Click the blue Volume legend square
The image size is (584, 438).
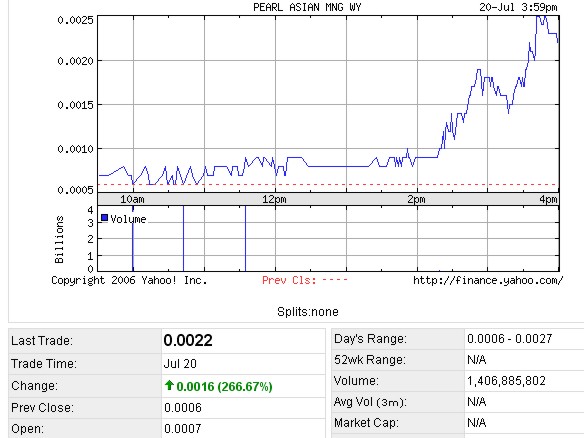point(104,218)
